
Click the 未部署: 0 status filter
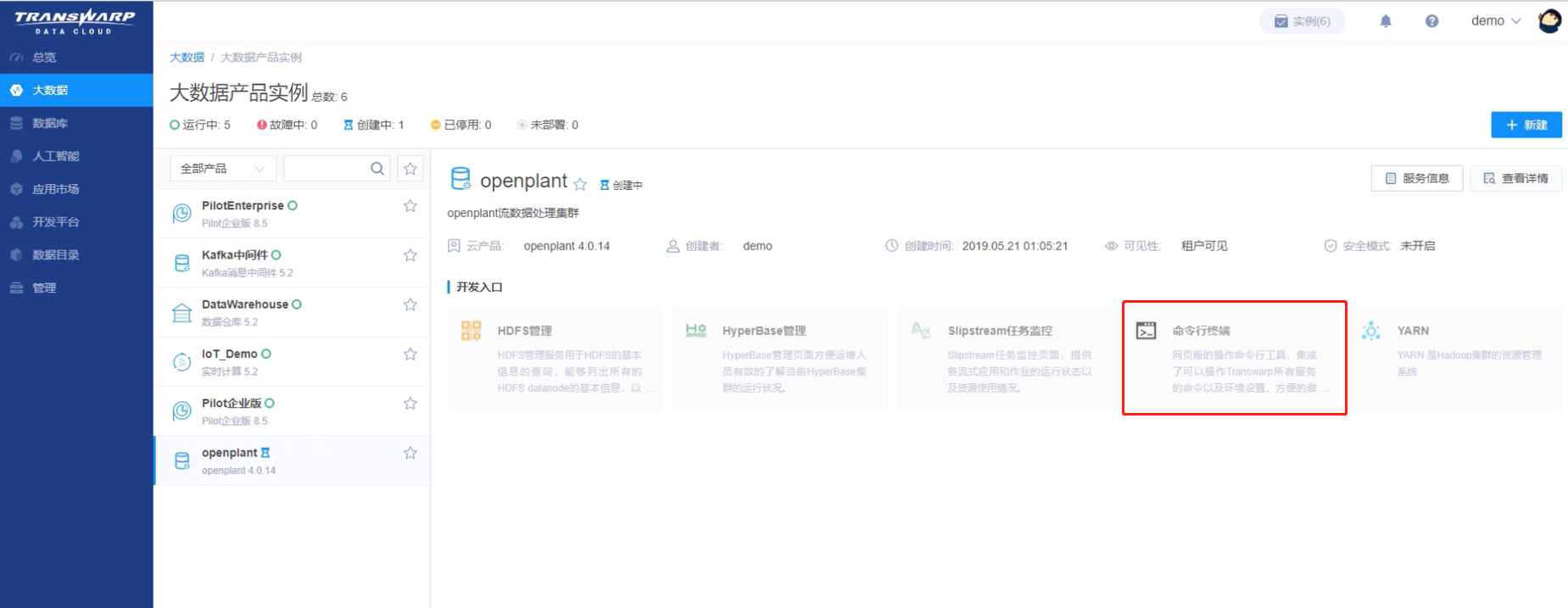tap(548, 125)
